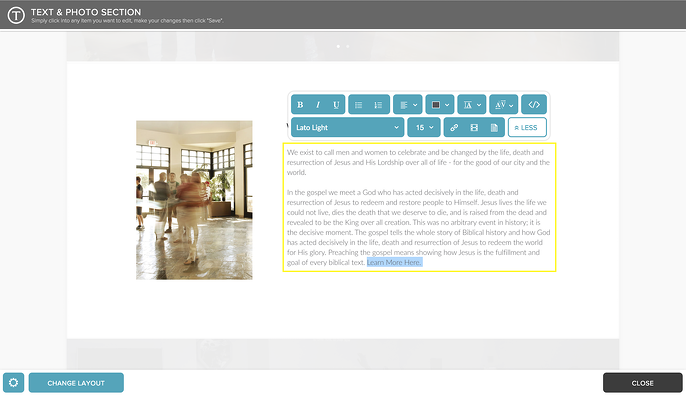
Task: Apply italic formatting to selected text
Action: pos(318,105)
